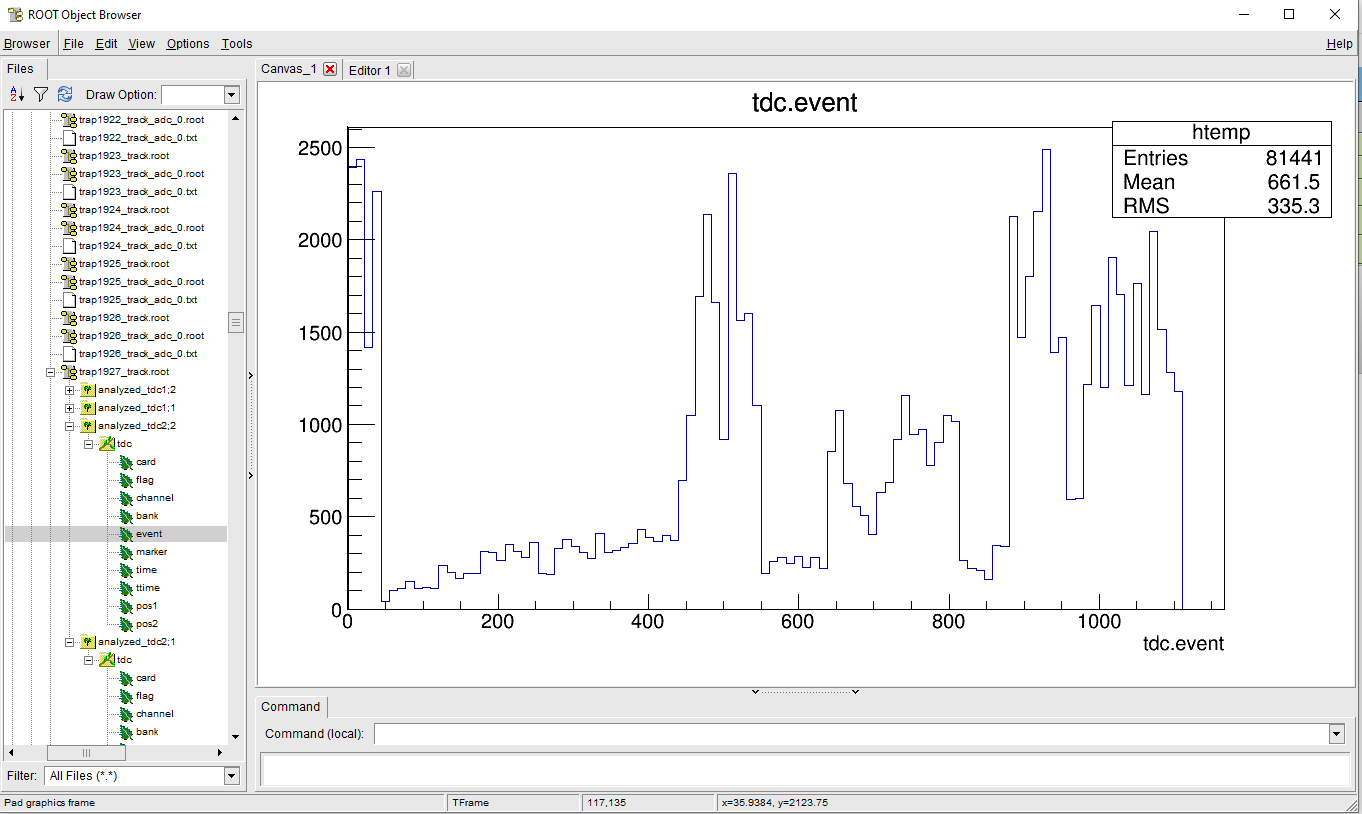Click the alphabetical sort icon in Files toolbar

coord(16,94)
